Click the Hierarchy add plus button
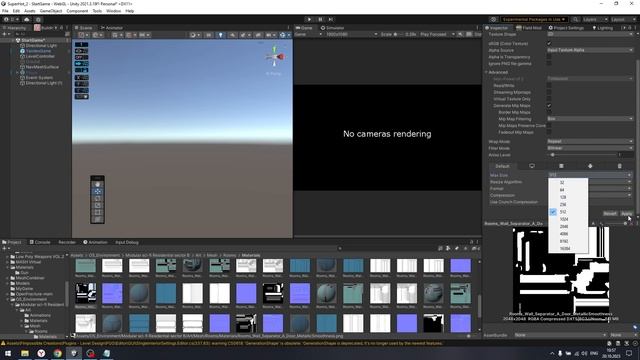640x360 pixels. pyautogui.click(x=5, y=34)
